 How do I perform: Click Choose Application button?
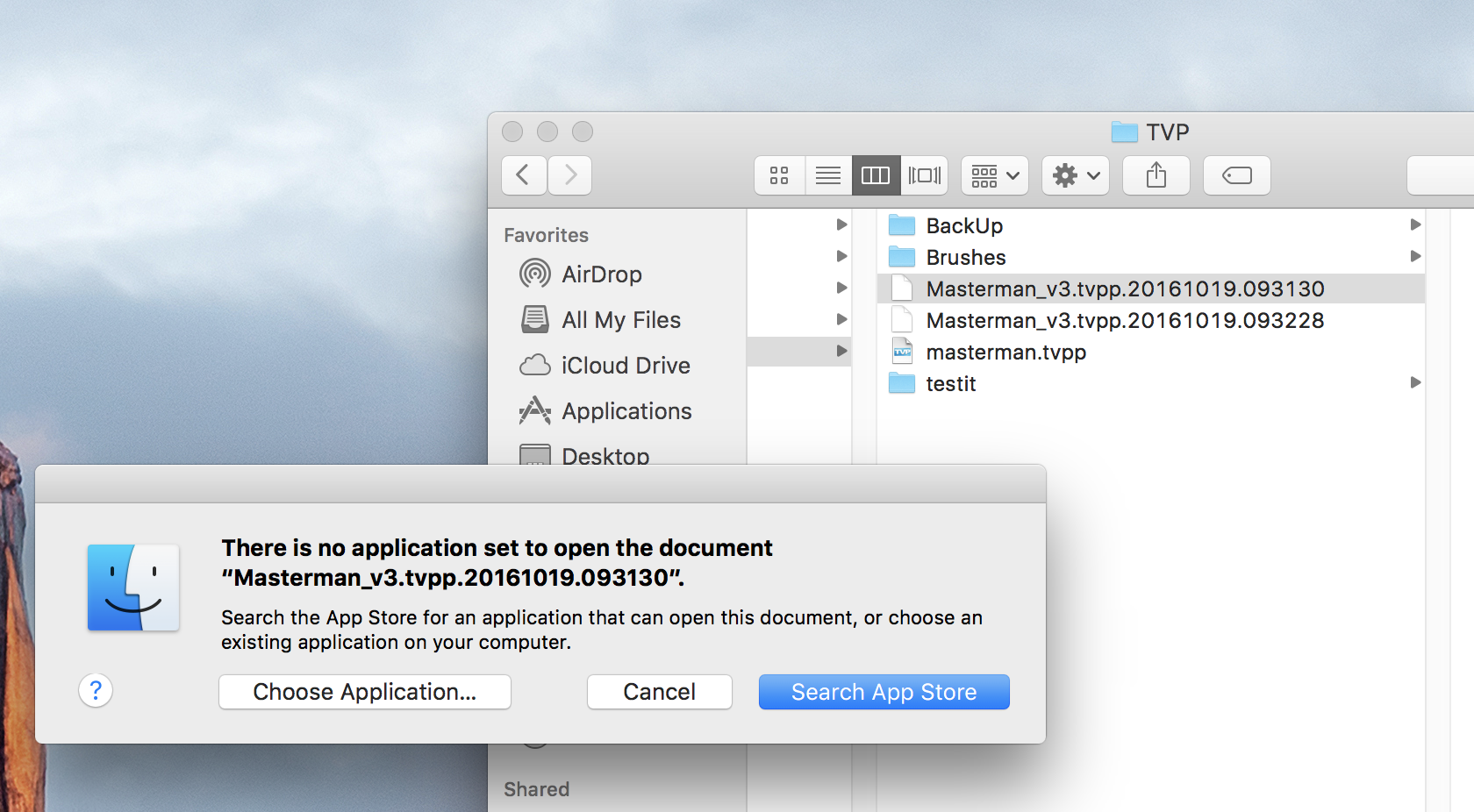coord(365,692)
